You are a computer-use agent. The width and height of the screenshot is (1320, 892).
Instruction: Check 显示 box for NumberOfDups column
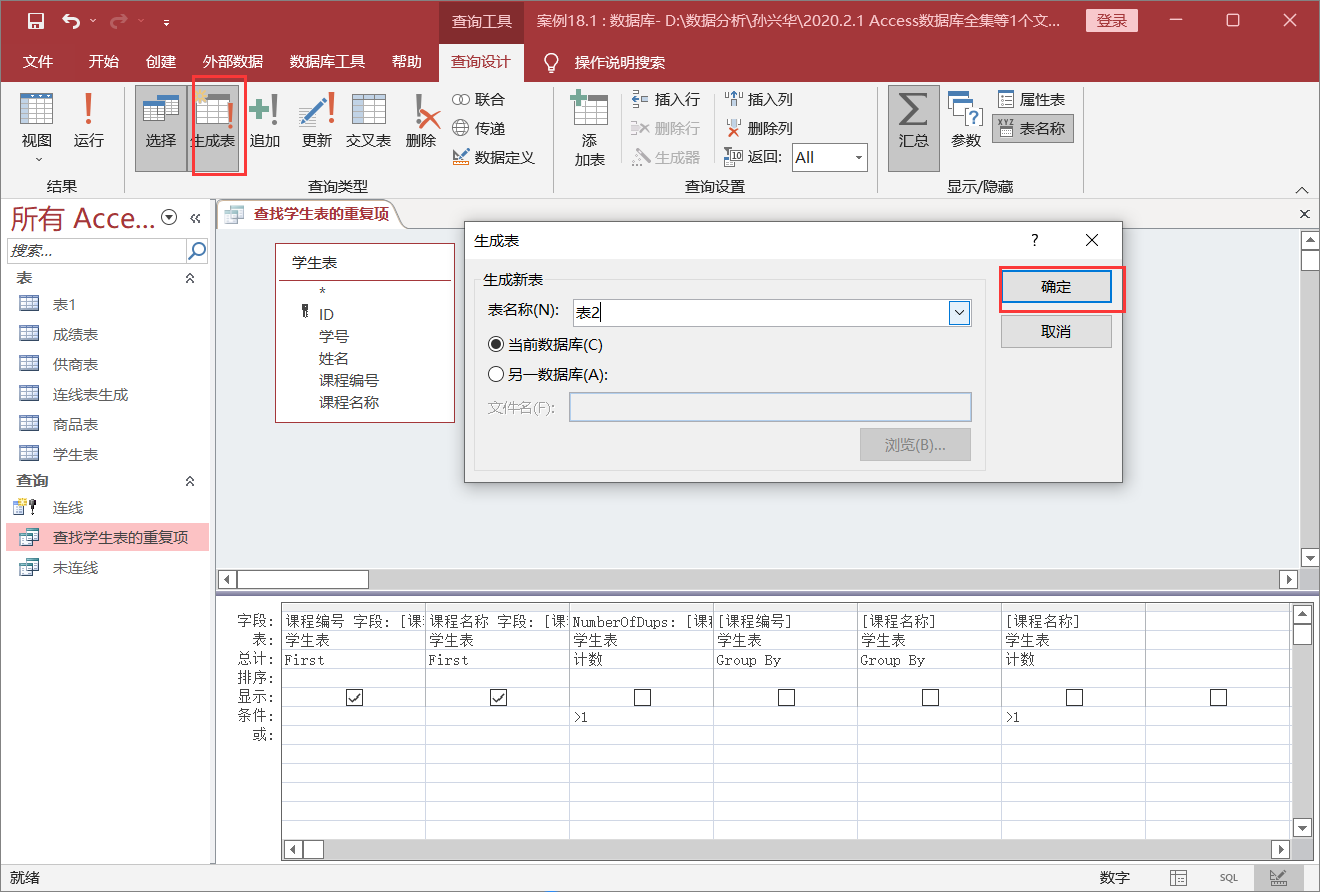tap(642, 698)
